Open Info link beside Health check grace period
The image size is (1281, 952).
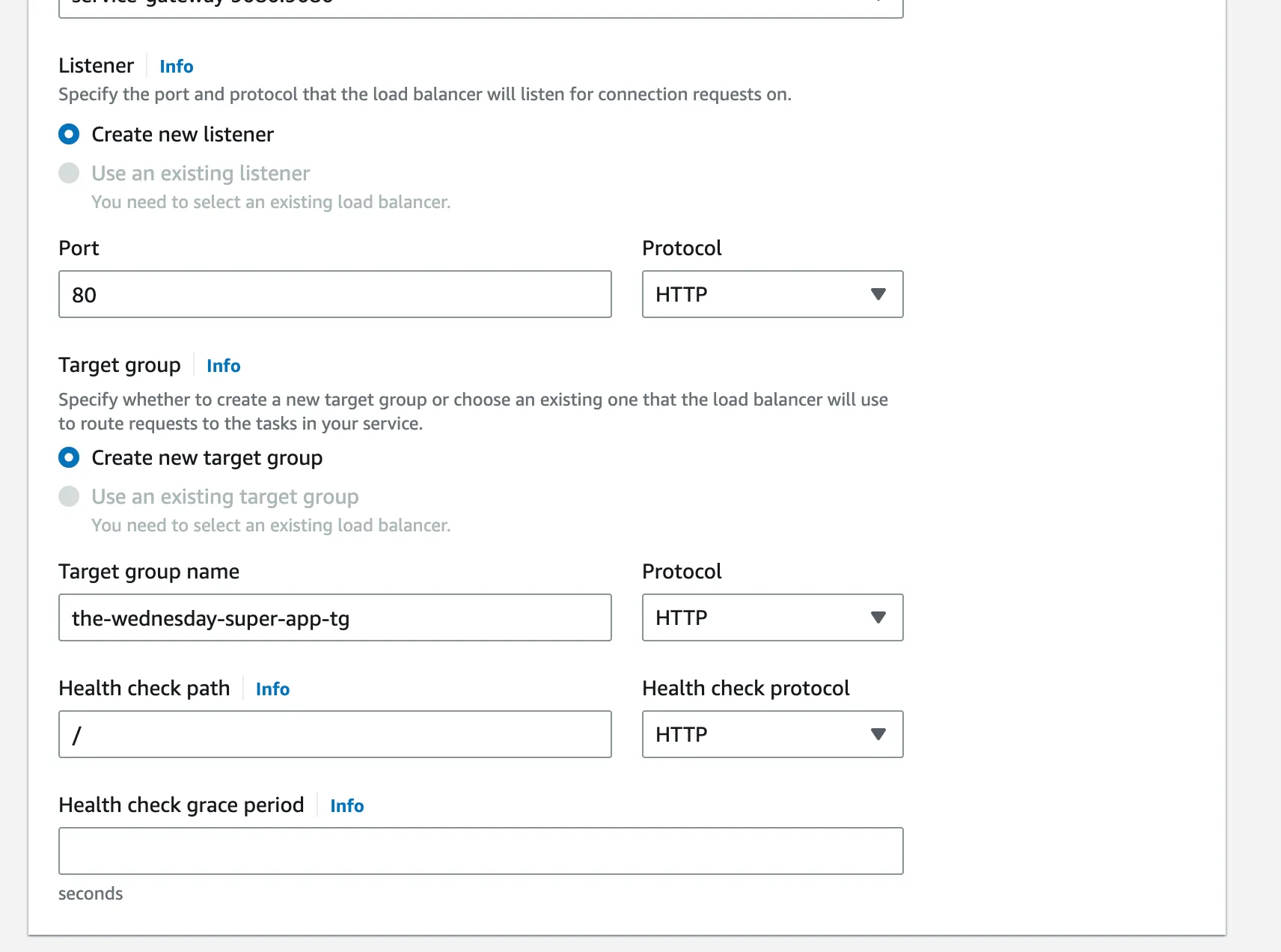point(347,806)
